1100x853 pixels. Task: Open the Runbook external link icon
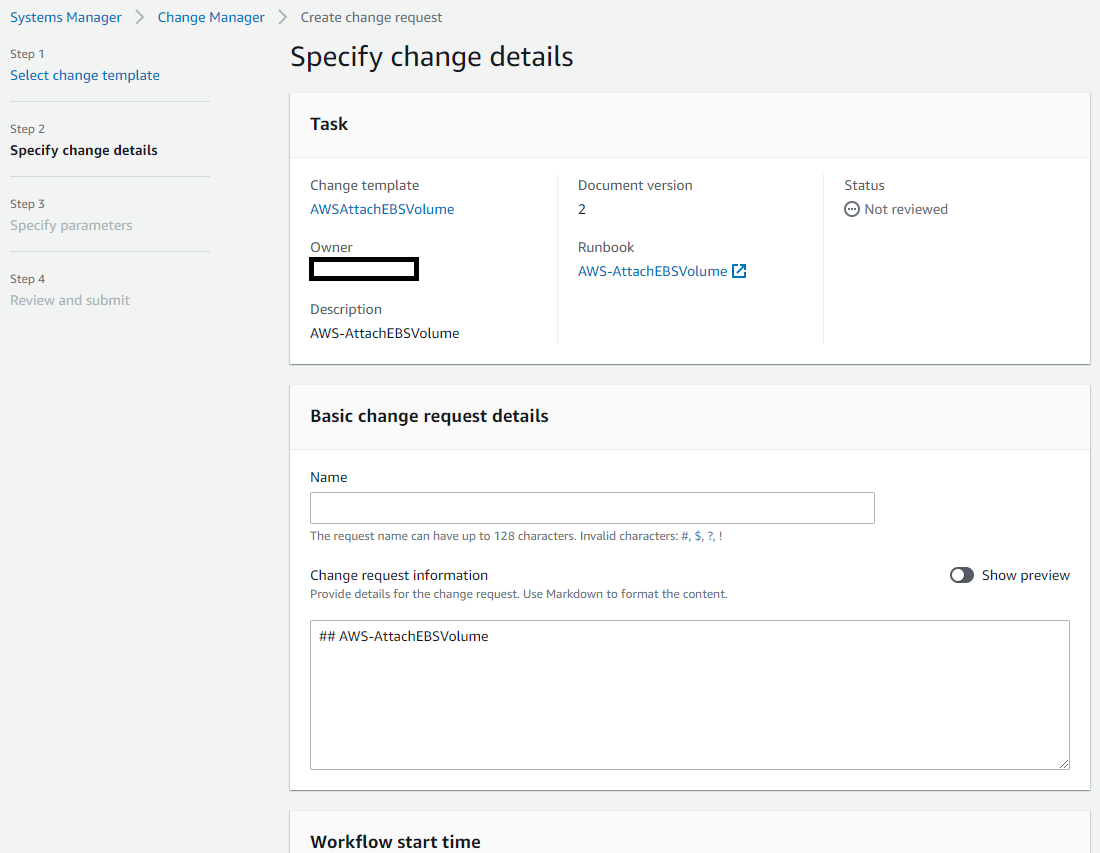coord(739,271)
